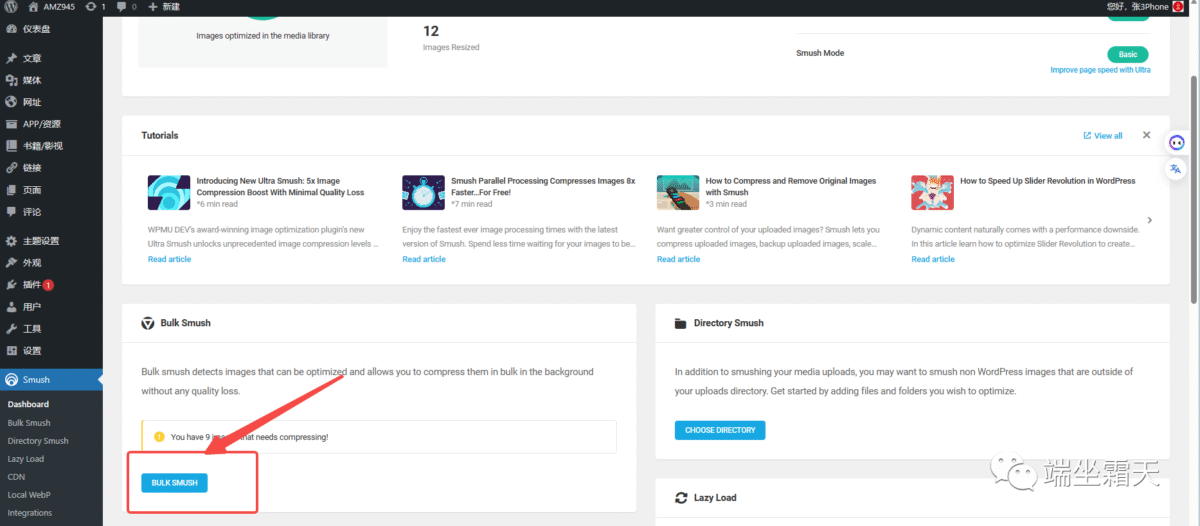Viewport: 1200px width, 526px height.
Task: Click the Ultra Smush article thumbnail
Action: pos(168,192)
